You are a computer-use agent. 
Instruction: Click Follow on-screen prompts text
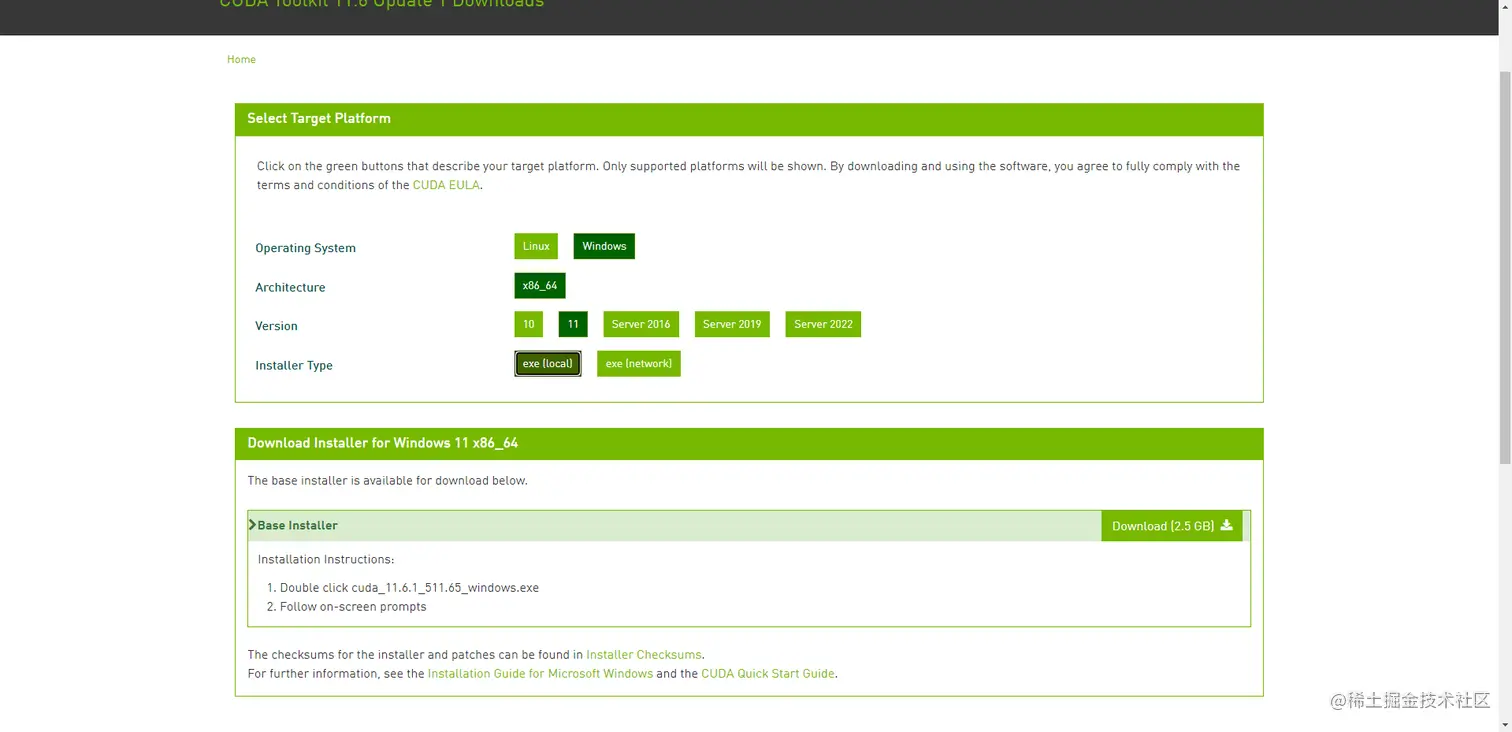pos(353,607)
